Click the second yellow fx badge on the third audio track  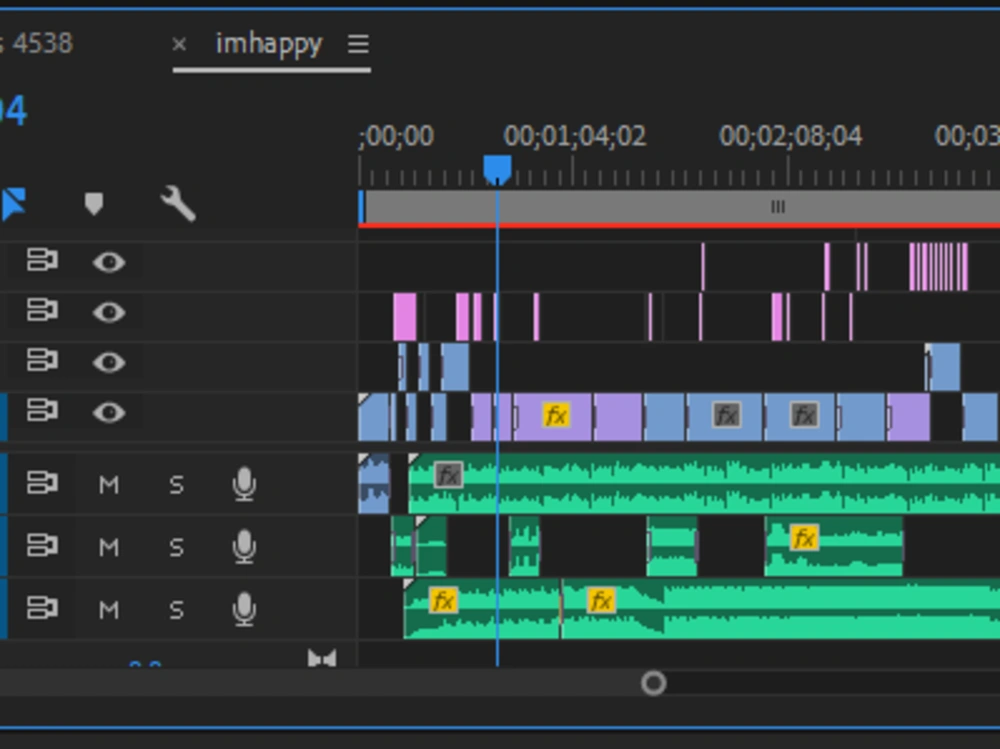point(601,601)
